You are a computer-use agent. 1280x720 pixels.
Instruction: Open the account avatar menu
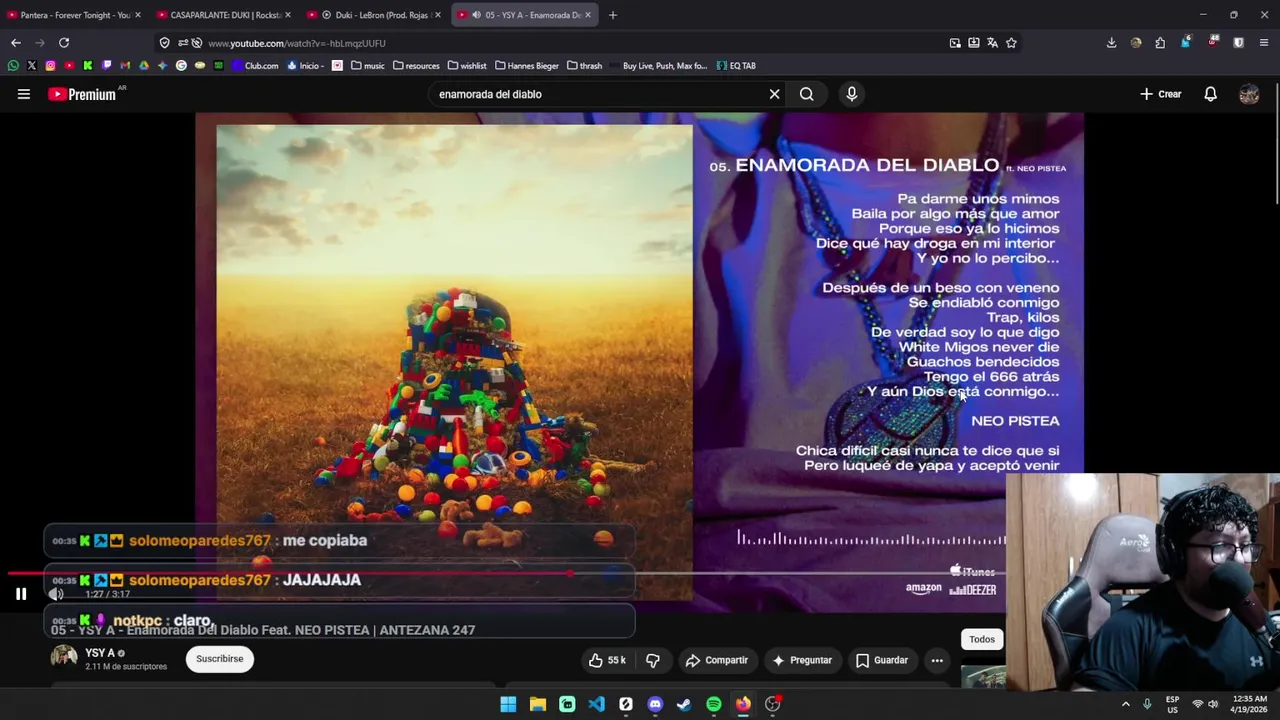(1249, 94)
